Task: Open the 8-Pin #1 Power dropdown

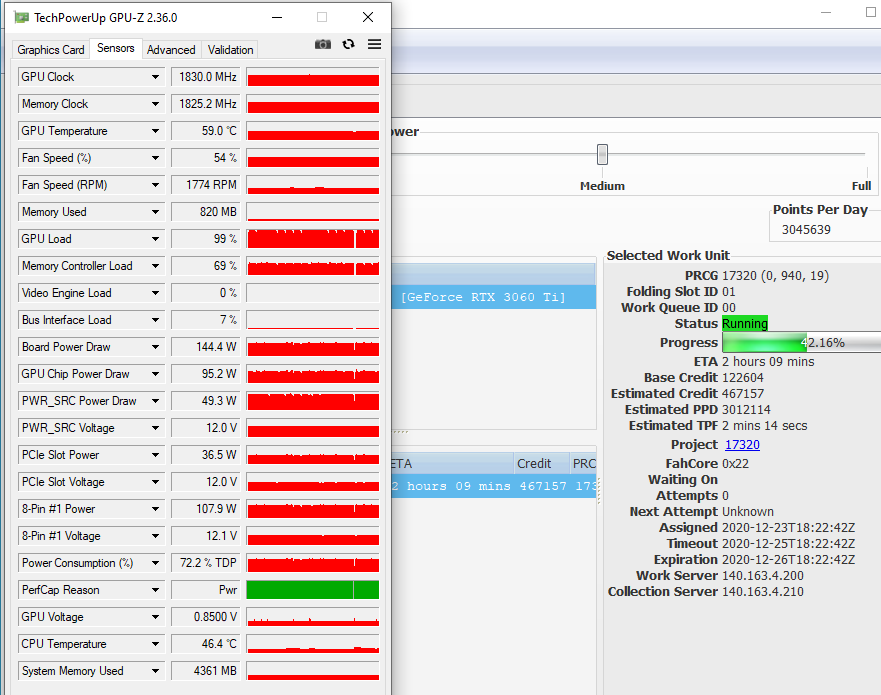Action: 156,508
